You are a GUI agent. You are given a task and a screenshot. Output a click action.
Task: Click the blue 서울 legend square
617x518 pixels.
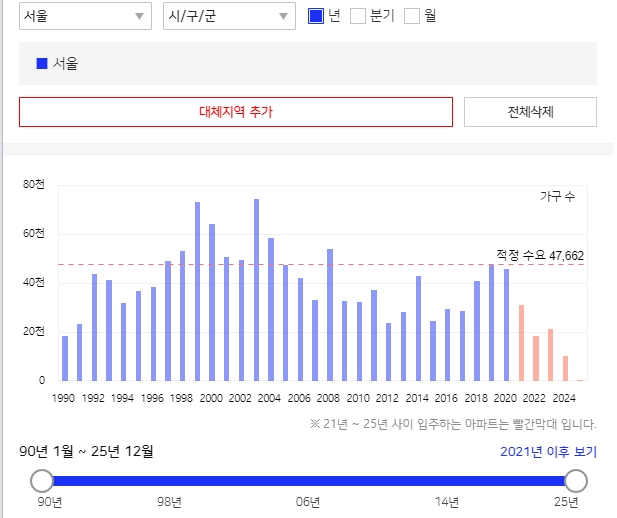(42, 63)
